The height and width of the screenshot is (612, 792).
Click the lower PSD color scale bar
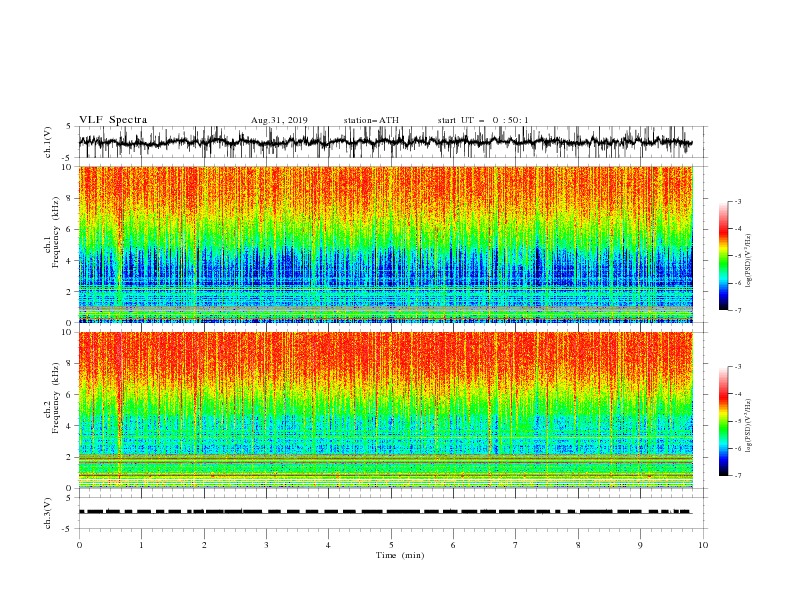coord(723,421)
